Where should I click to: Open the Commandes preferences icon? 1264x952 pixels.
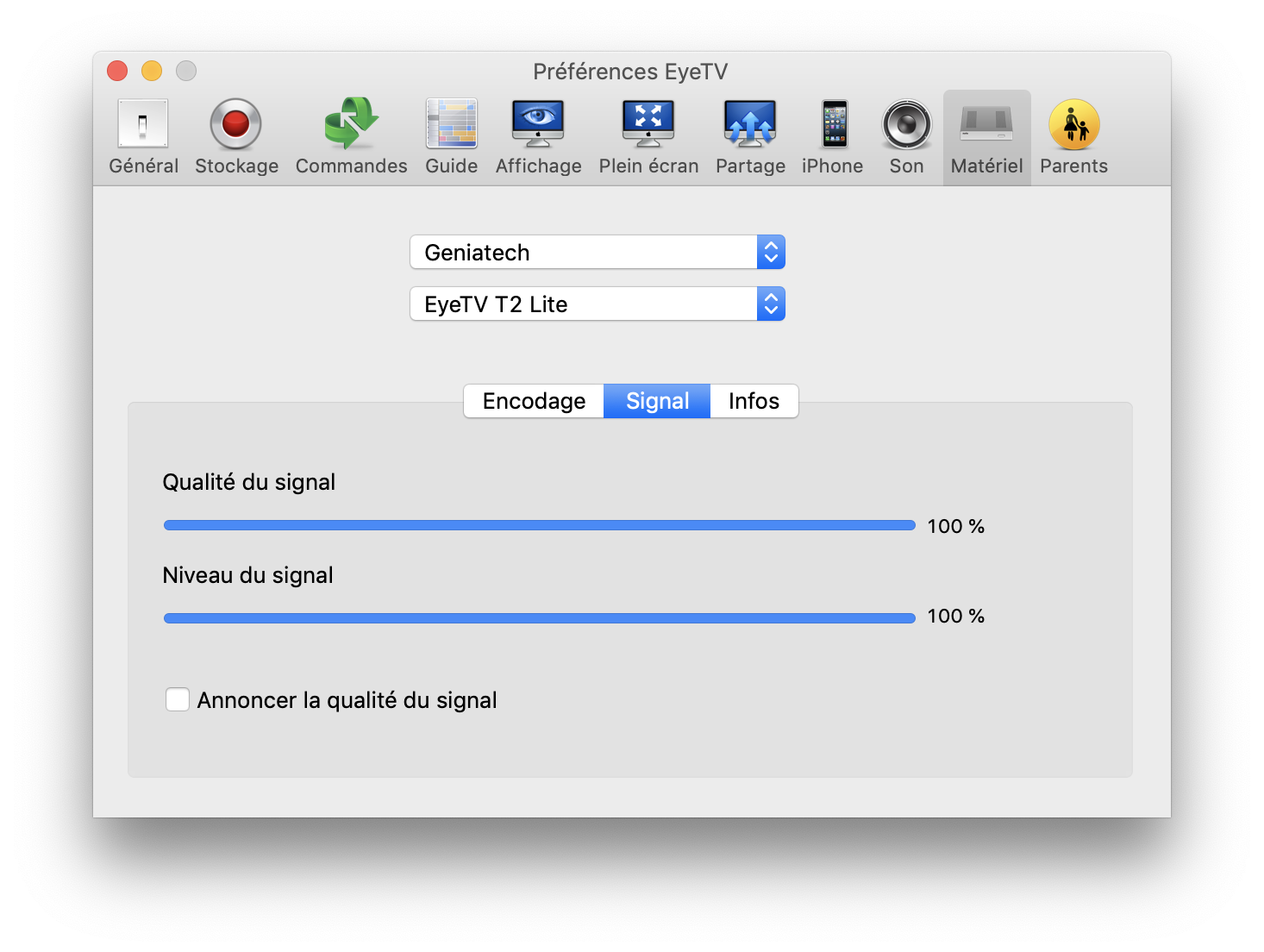coord(351,136)
